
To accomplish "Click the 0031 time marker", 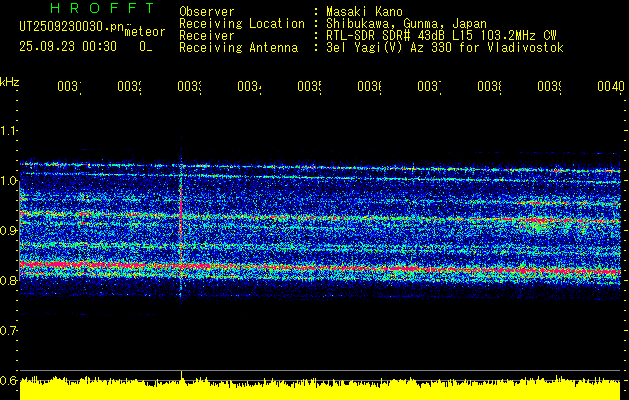I will 69,86.
